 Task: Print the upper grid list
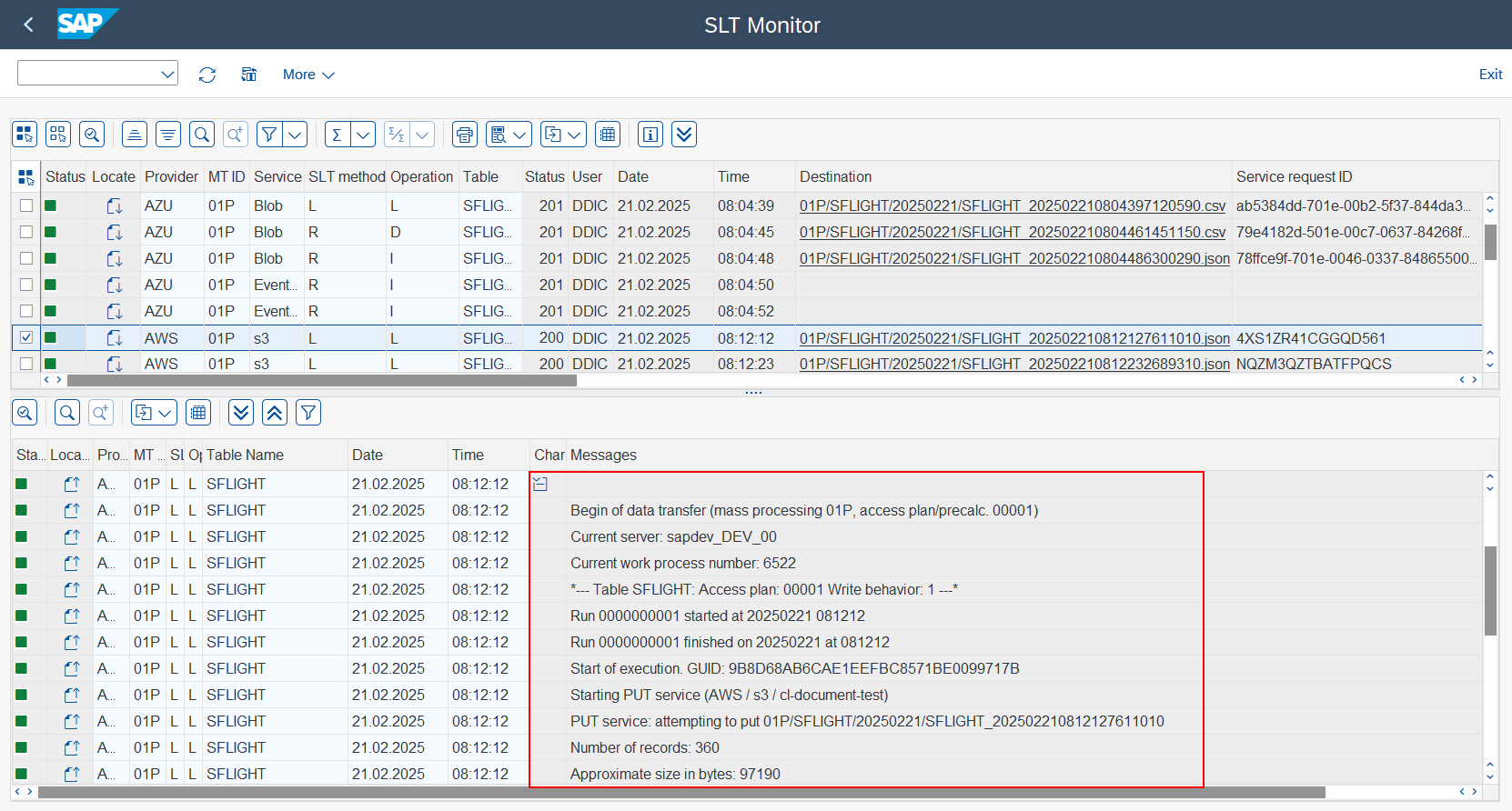(x=465, y=135)
